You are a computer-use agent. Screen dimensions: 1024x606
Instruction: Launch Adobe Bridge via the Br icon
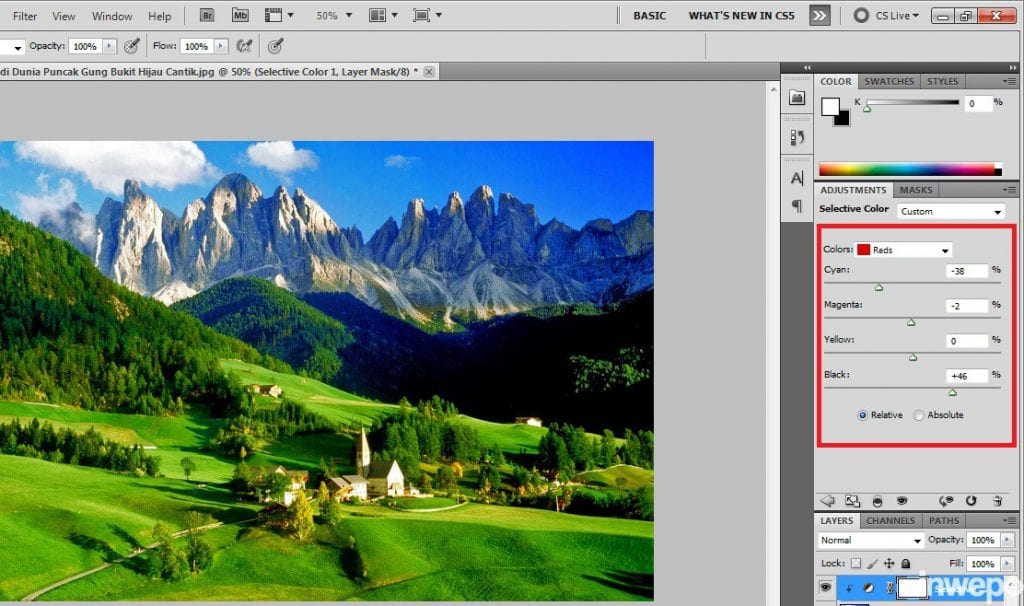click(207, 15)
